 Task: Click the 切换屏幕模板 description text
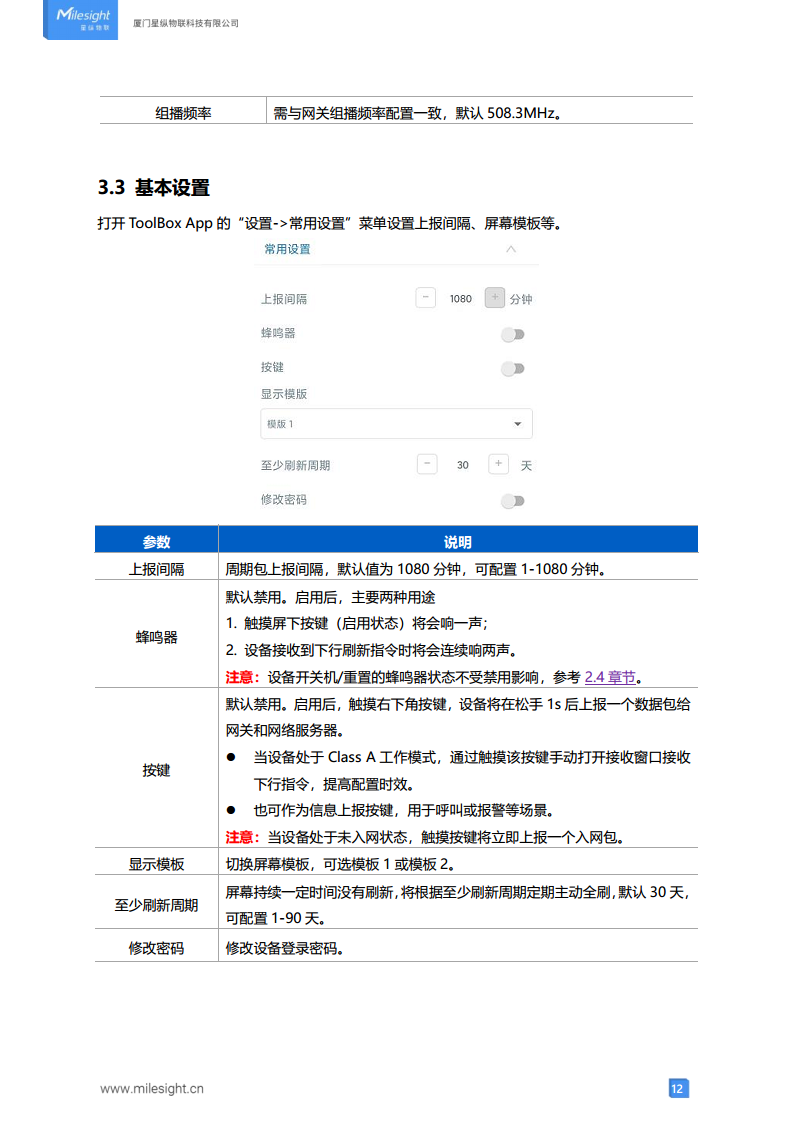341,864
